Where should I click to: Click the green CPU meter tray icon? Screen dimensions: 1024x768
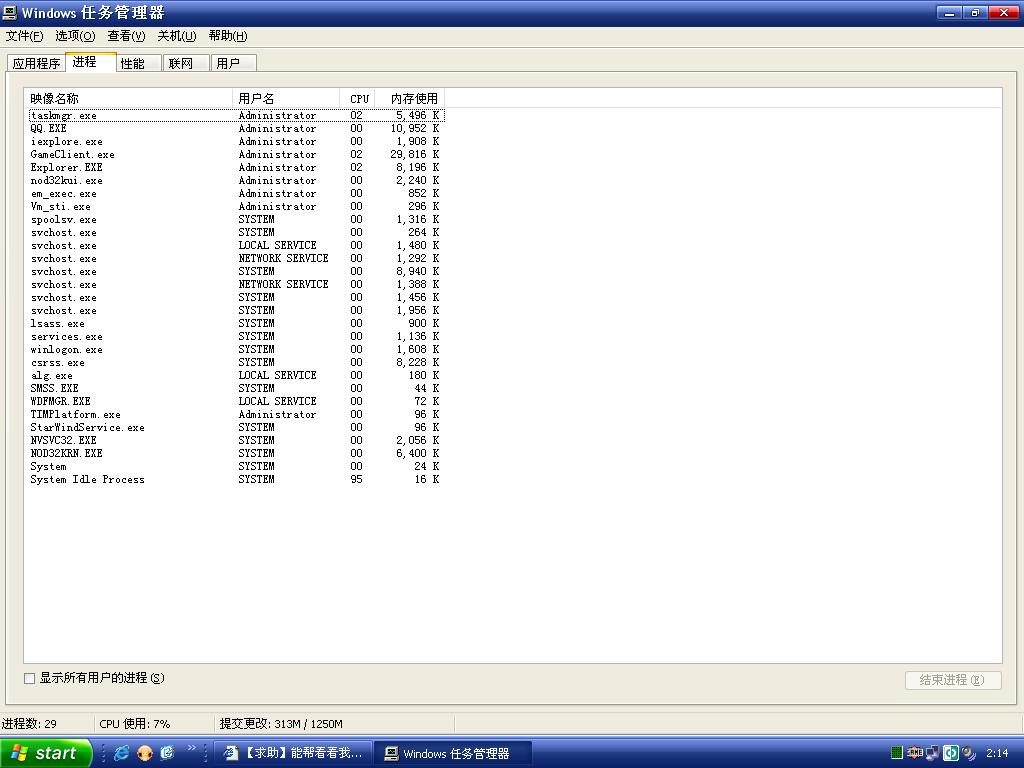[897, 753]
